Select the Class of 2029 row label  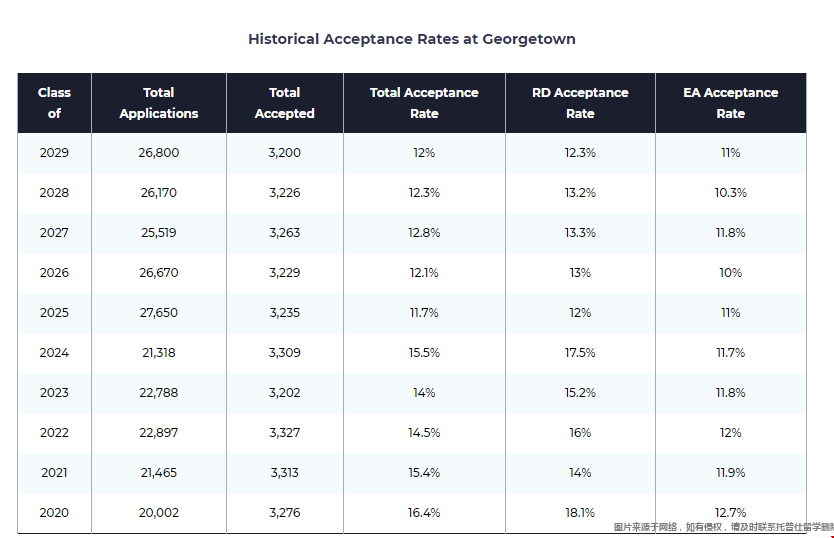54,153
